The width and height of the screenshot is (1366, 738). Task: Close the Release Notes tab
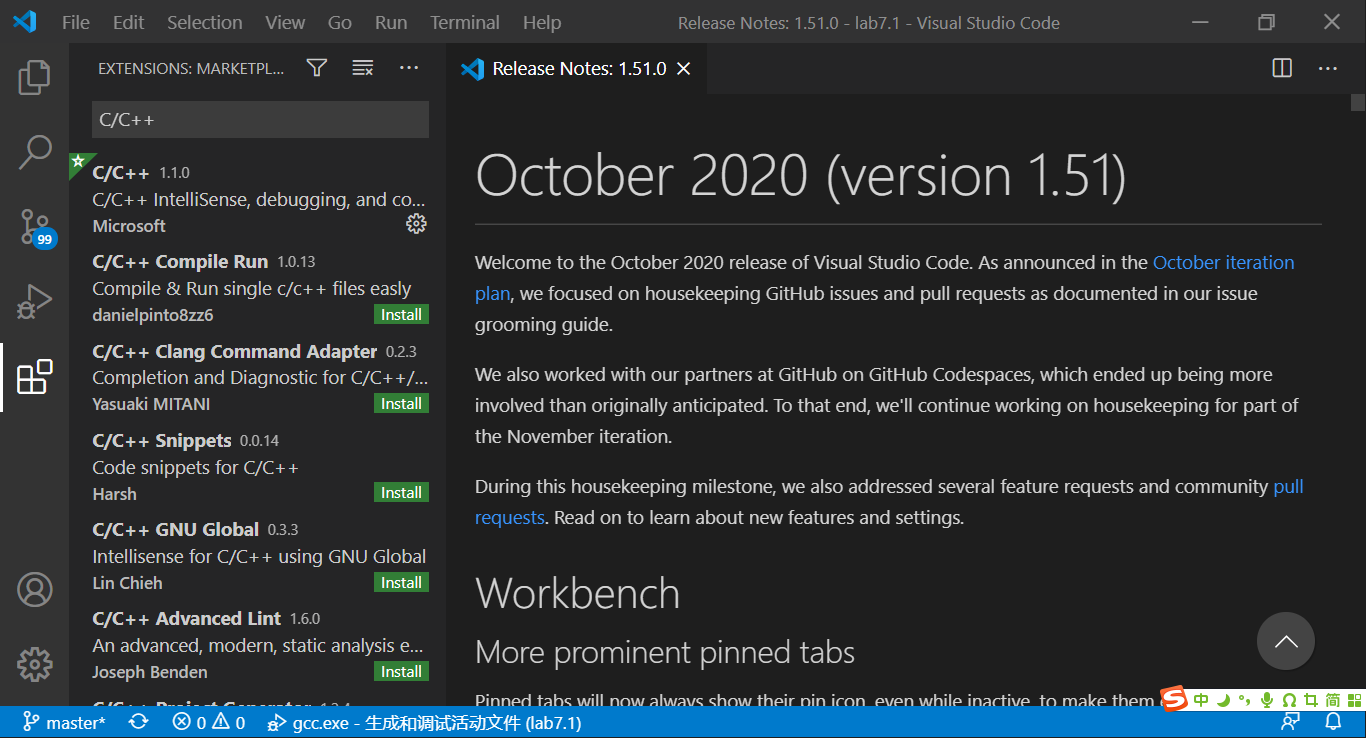tap(684, 68)
